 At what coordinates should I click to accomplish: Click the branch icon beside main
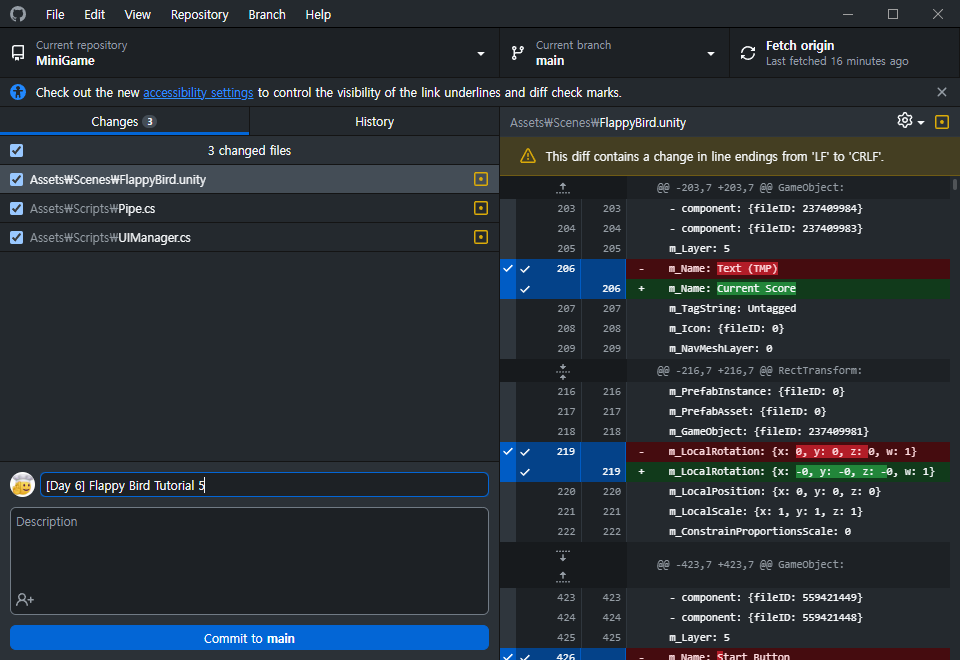pos(518,53)
